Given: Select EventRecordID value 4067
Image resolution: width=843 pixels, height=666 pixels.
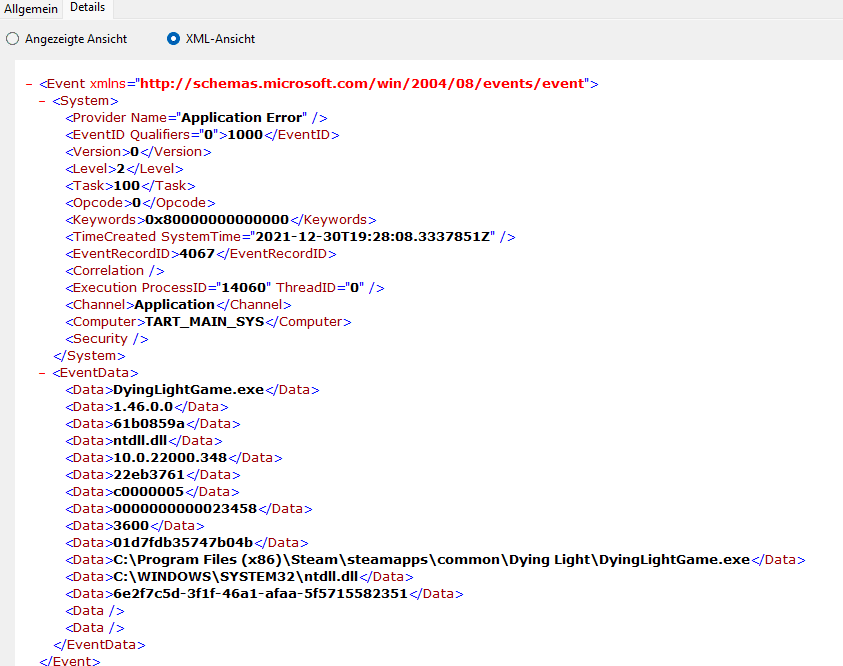Looking at the screenshot, I should point(197,254).
